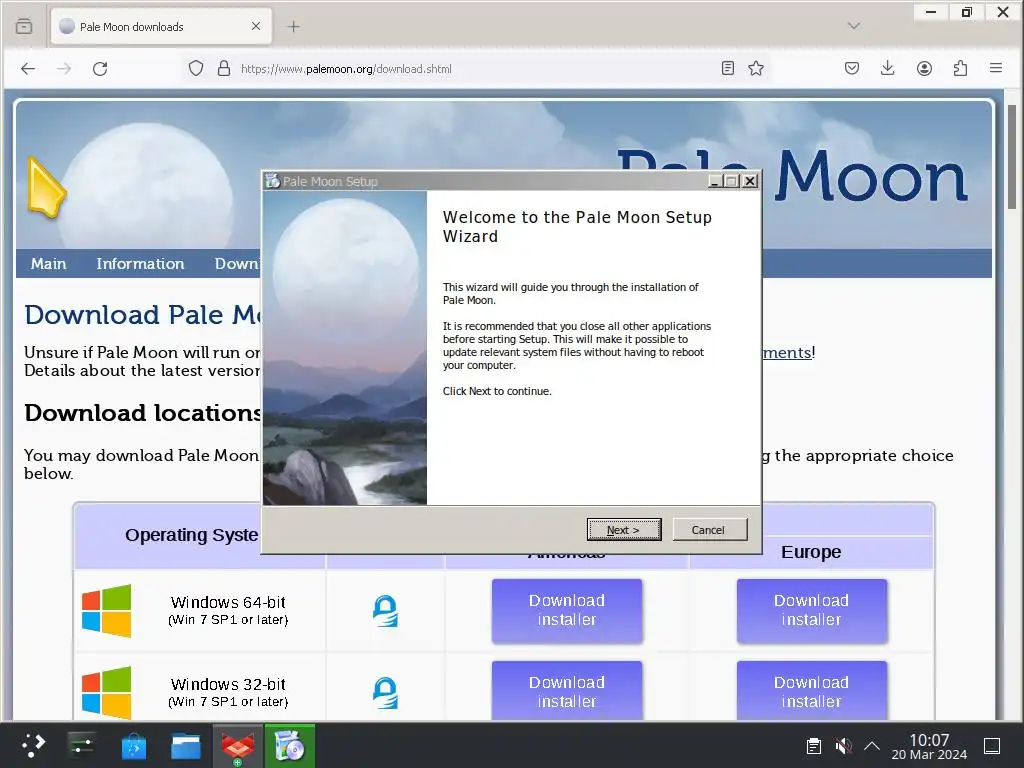
Task: Click the Europe column header
Action: pyautogui.click(x=811, y=552)
